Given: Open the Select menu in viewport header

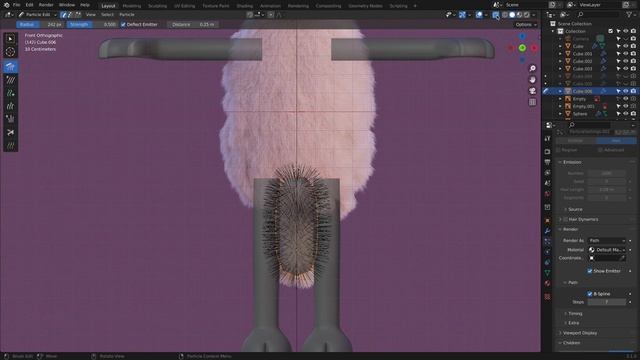Looking at the screenshot, I should click(x=107, y=15).
